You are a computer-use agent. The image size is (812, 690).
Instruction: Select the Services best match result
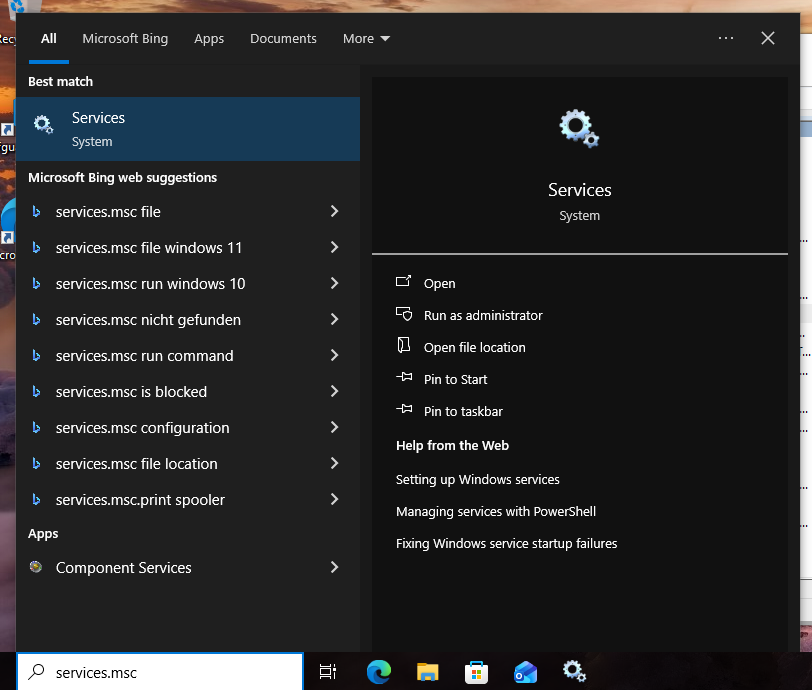point(188,129)
